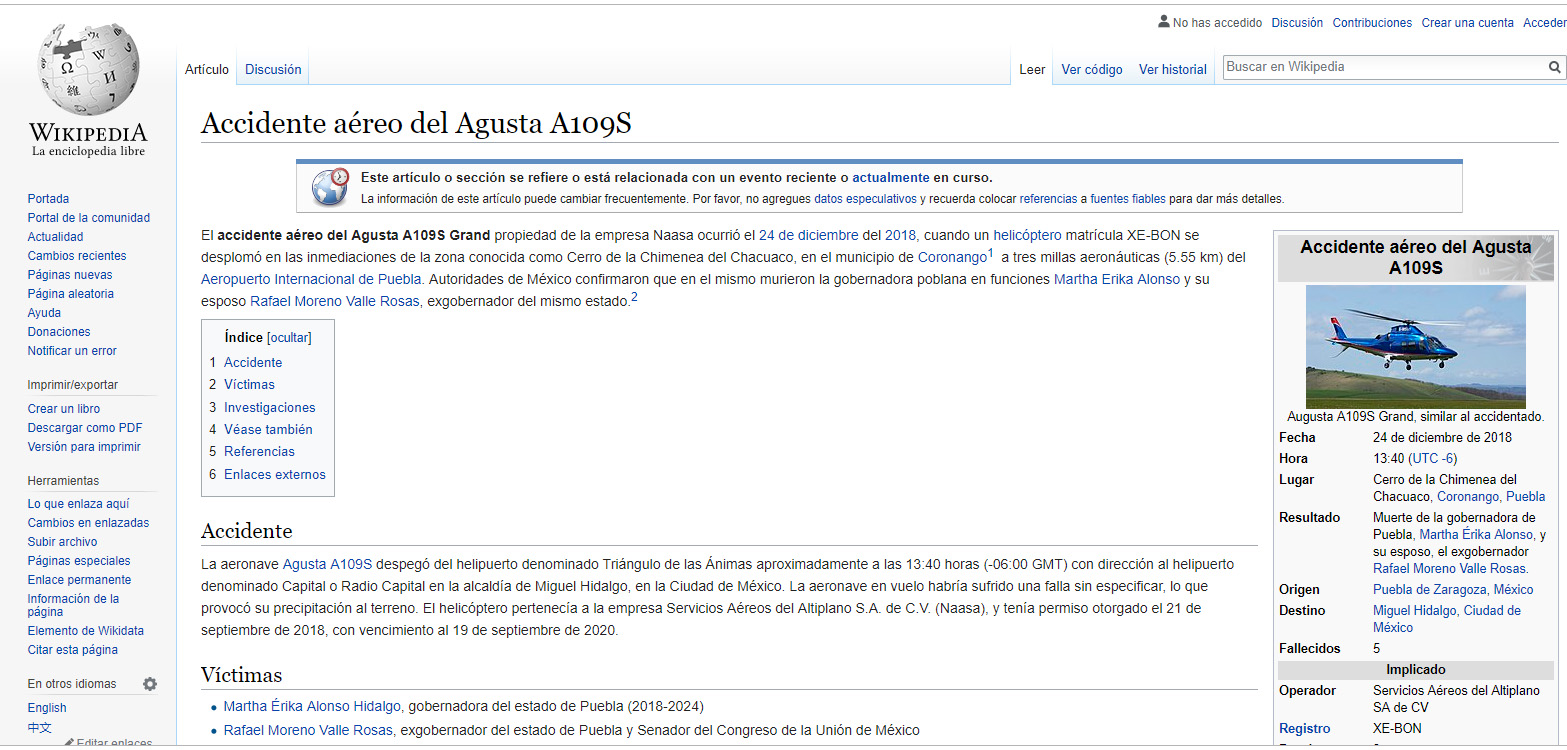Open the Ver código tab
The width and height of the screenshot is (1567, 750).
[1092, 69]
